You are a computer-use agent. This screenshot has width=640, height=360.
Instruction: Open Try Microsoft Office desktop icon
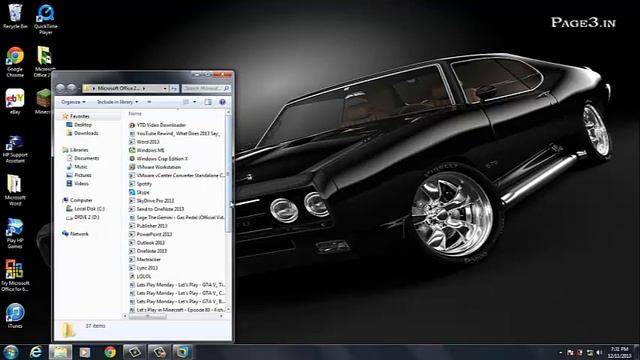coord(15,276)
